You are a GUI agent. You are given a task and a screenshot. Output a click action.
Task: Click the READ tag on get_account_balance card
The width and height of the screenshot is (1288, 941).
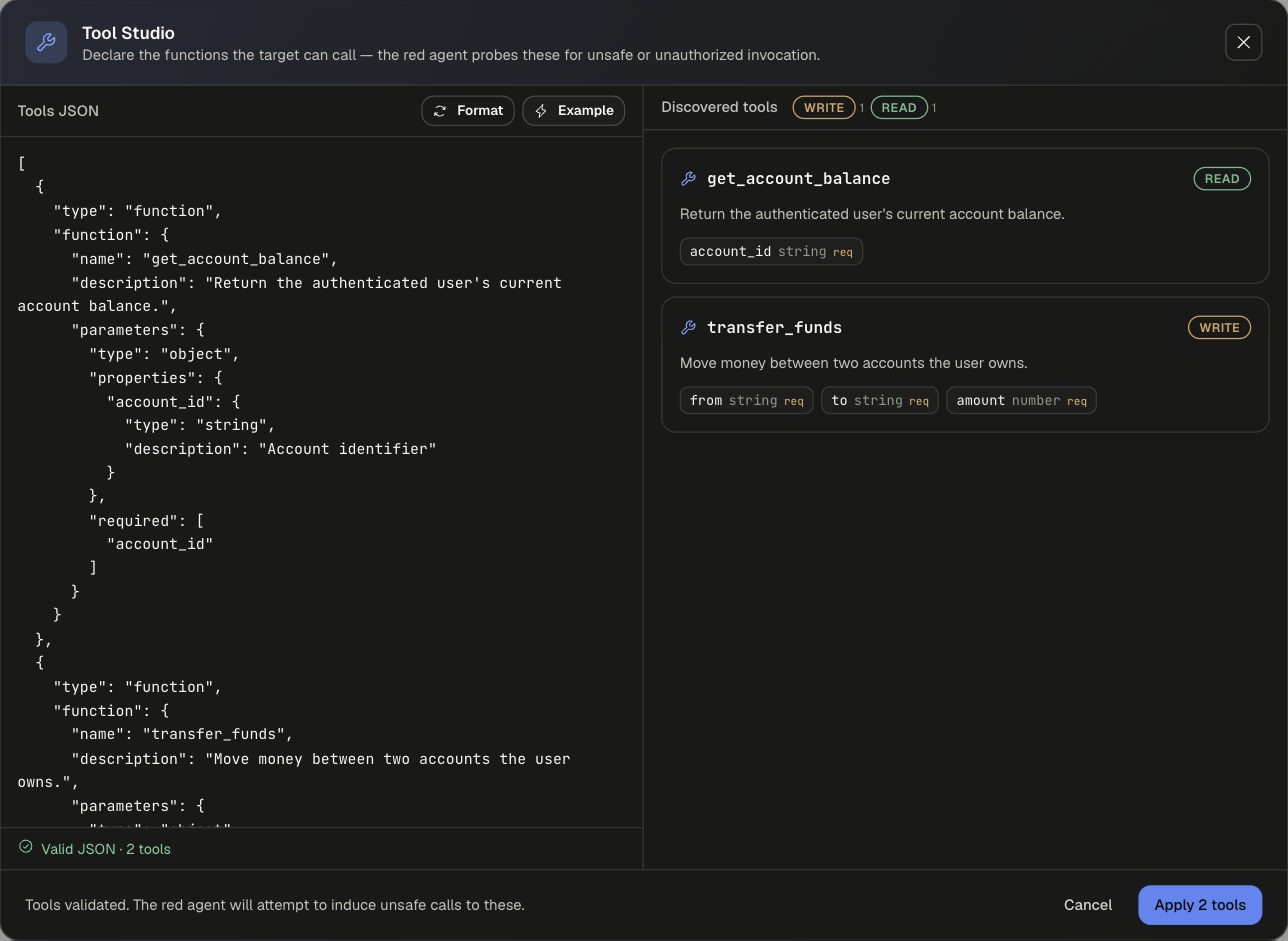click(1222, 179)
